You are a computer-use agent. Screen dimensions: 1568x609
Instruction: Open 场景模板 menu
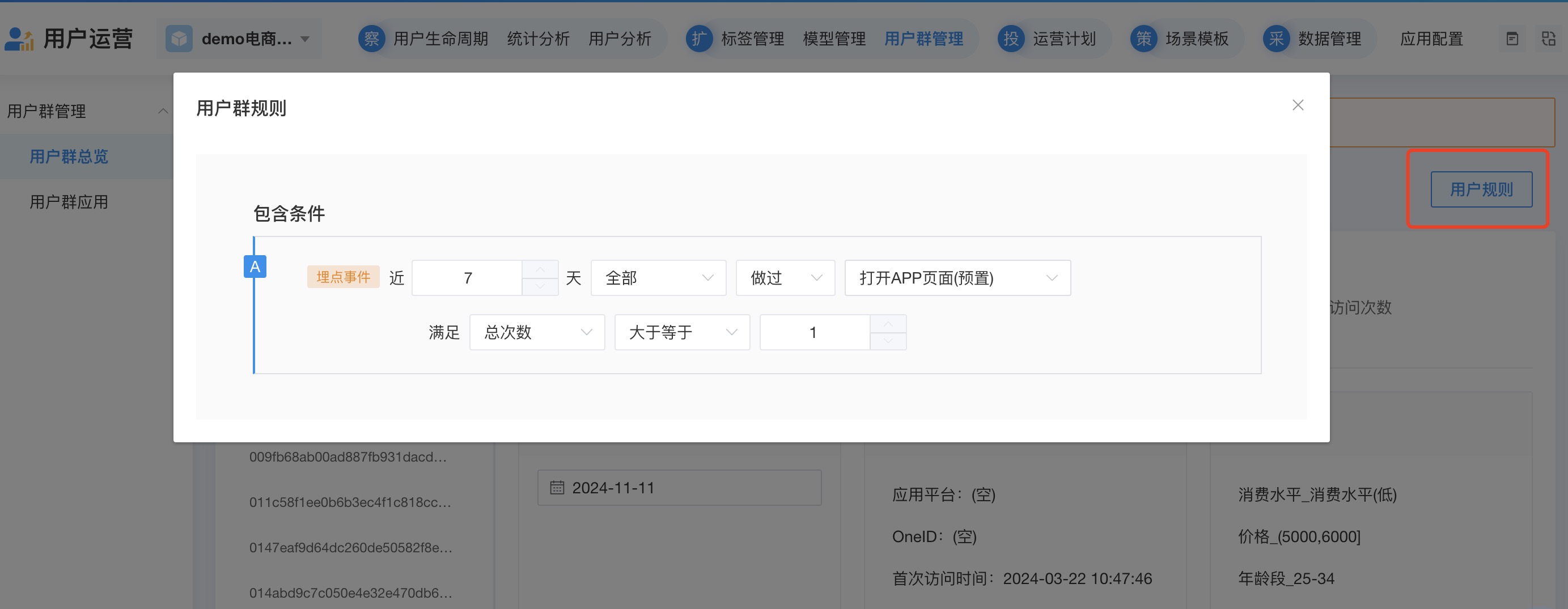pos(1197,39)
